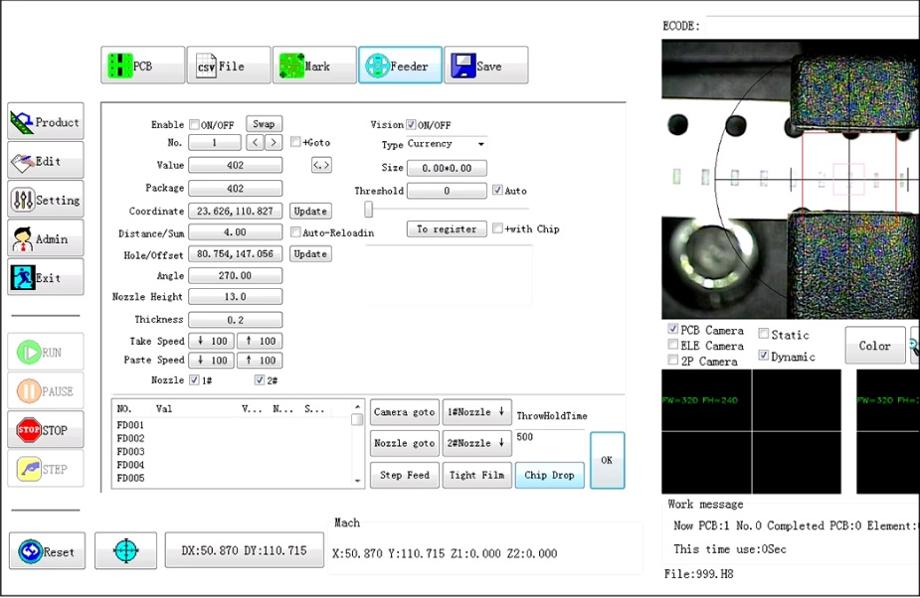Image resolution: width=920 pixels, height=598 pixels.
Task: Open the 2#Nozzle down selector
Action: pyautogui.click(x=477, y=443)
